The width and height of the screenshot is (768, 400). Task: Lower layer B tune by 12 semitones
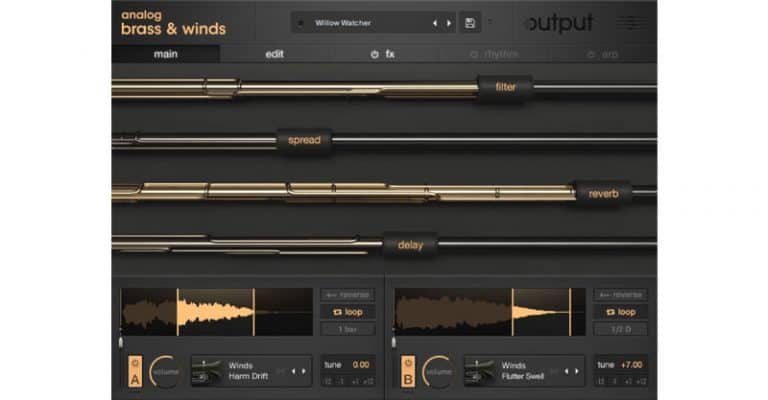600,381
